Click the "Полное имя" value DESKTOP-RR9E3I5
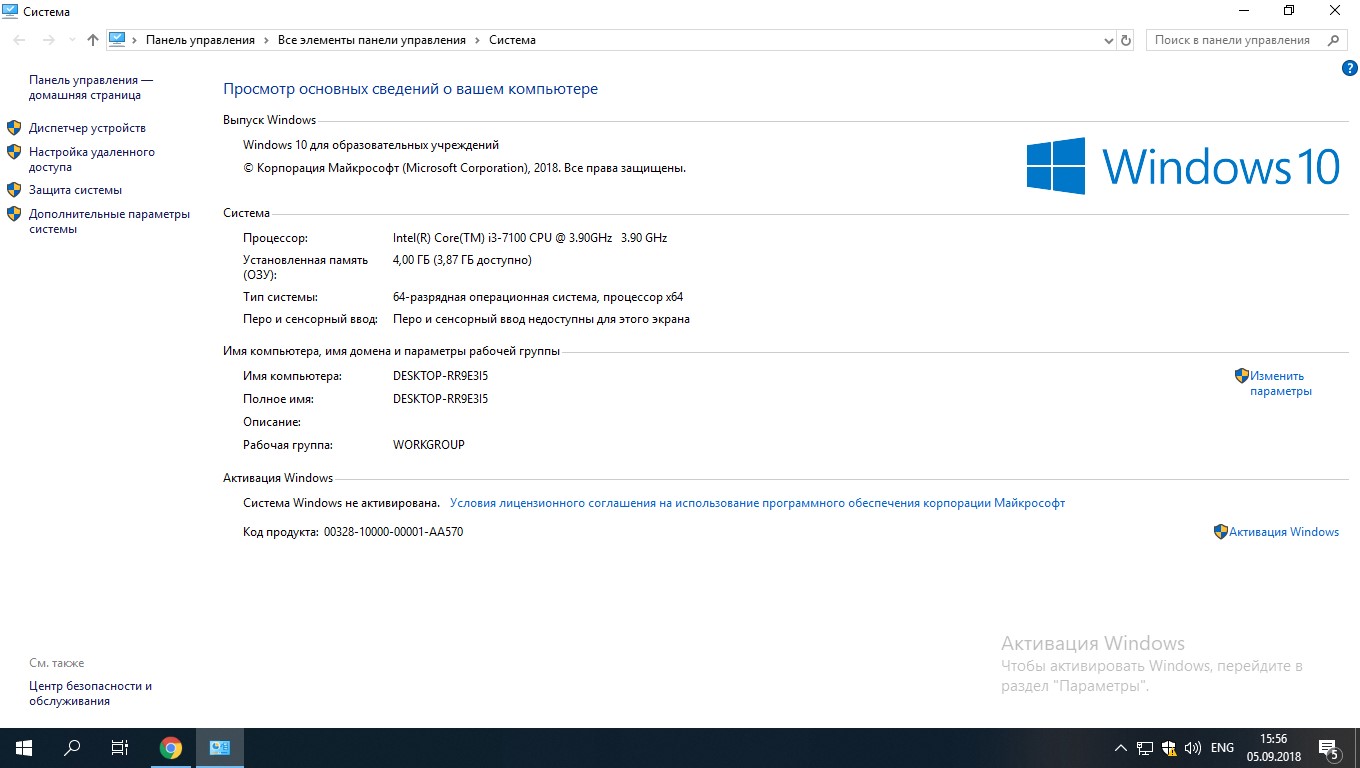The image size is (1360, 768). (x=440, y=399)
